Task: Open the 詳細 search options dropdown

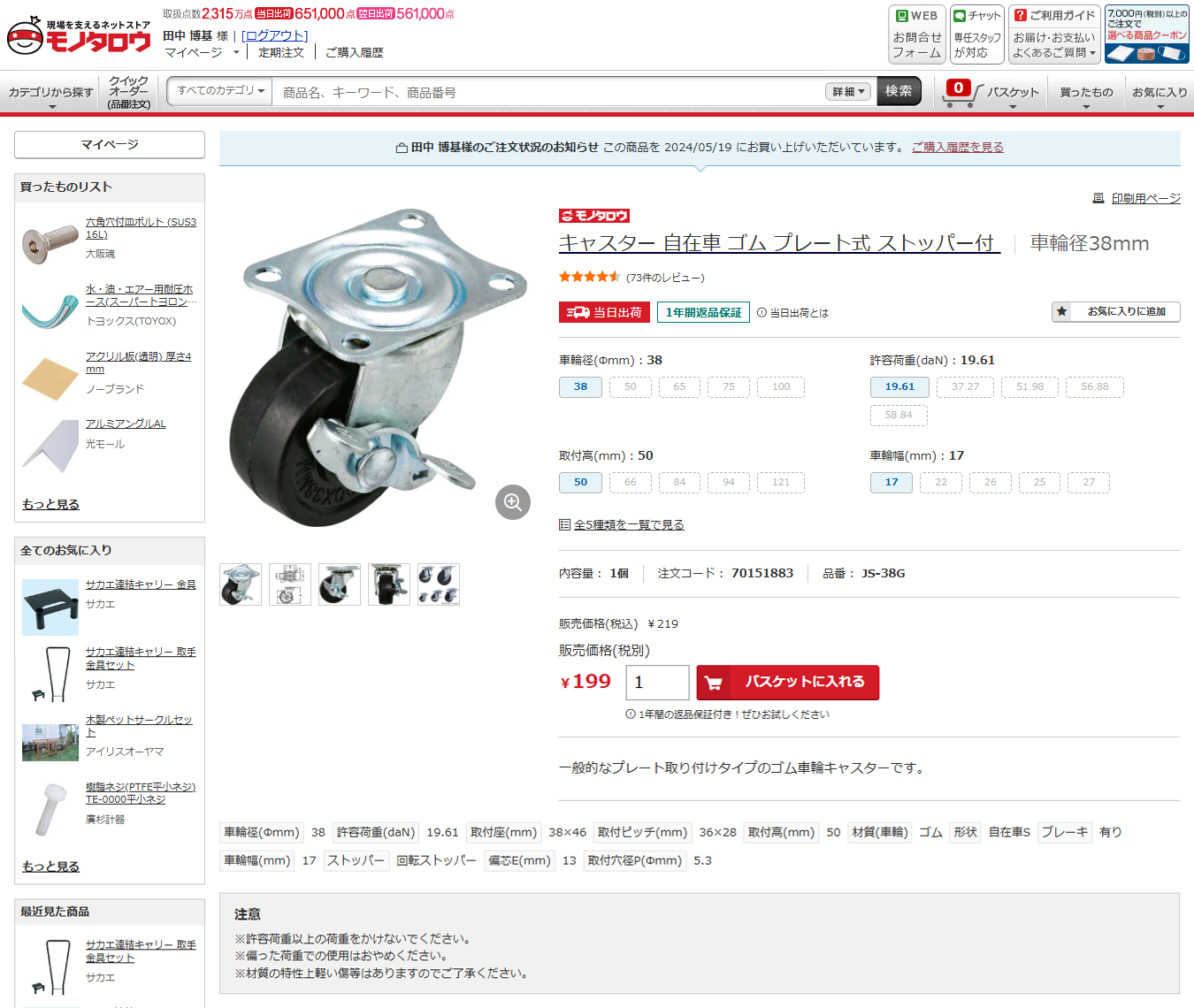Action: (x=849, y=92)
